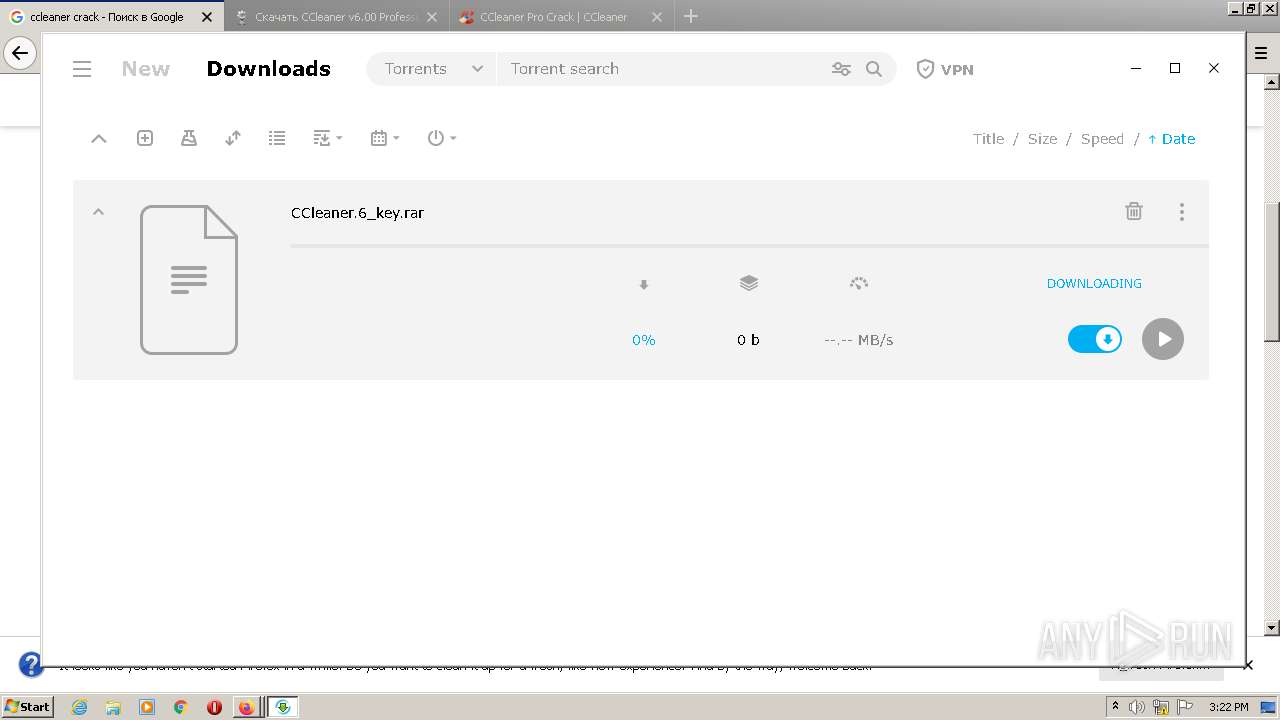Click the DOWNLOADING status label
The height and width of the screenshot is (720, 1280).
coord(1094,284)
